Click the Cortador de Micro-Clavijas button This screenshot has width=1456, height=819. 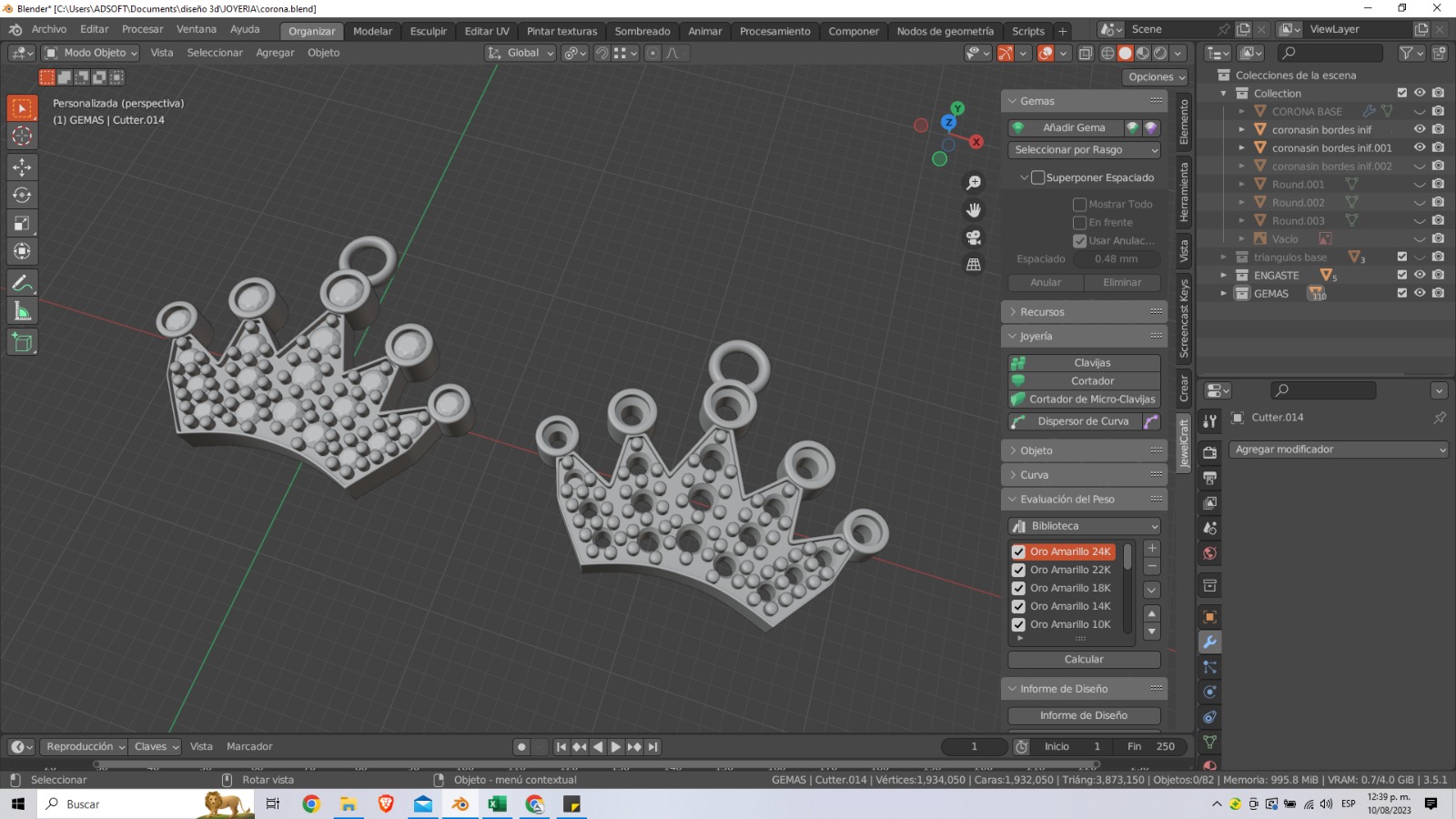1091,399
